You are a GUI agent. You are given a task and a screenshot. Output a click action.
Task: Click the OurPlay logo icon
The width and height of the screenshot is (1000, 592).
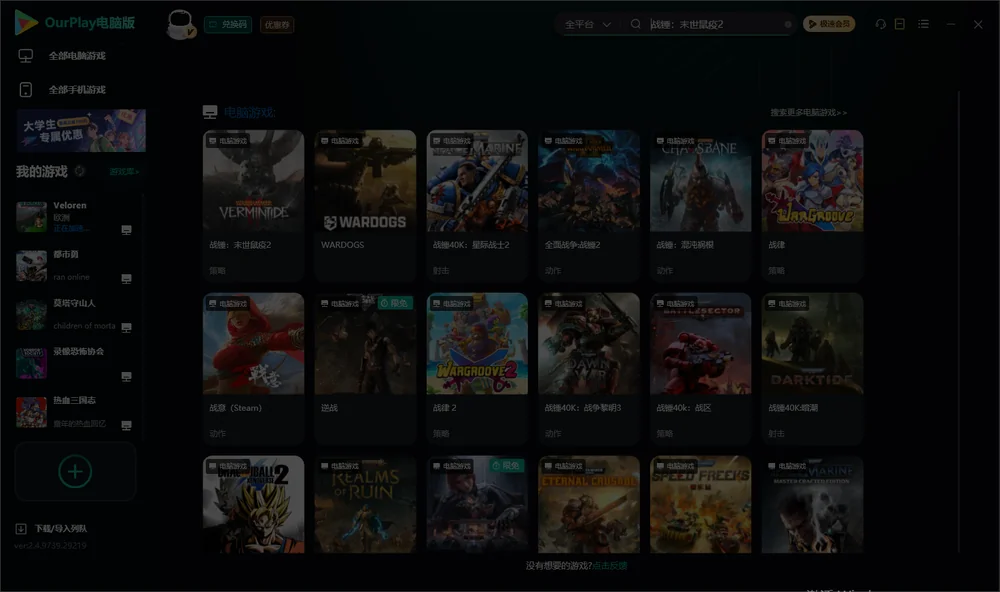pyautogui.click(x=26, y=23)
